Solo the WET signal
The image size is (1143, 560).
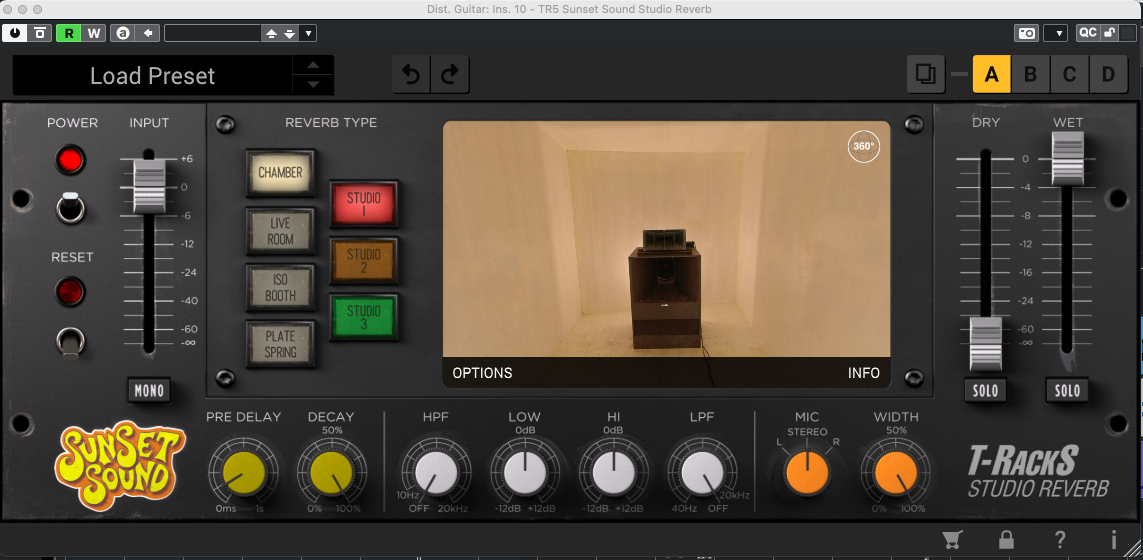tap(1068, 390)
